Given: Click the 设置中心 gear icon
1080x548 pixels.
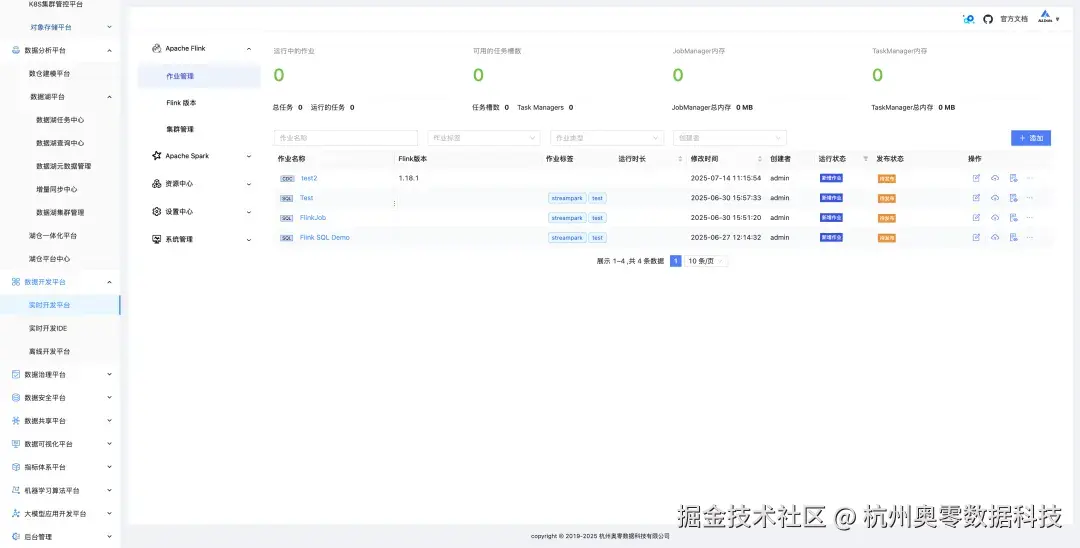Looking at the screenshot, I should (x=156, y=211).
